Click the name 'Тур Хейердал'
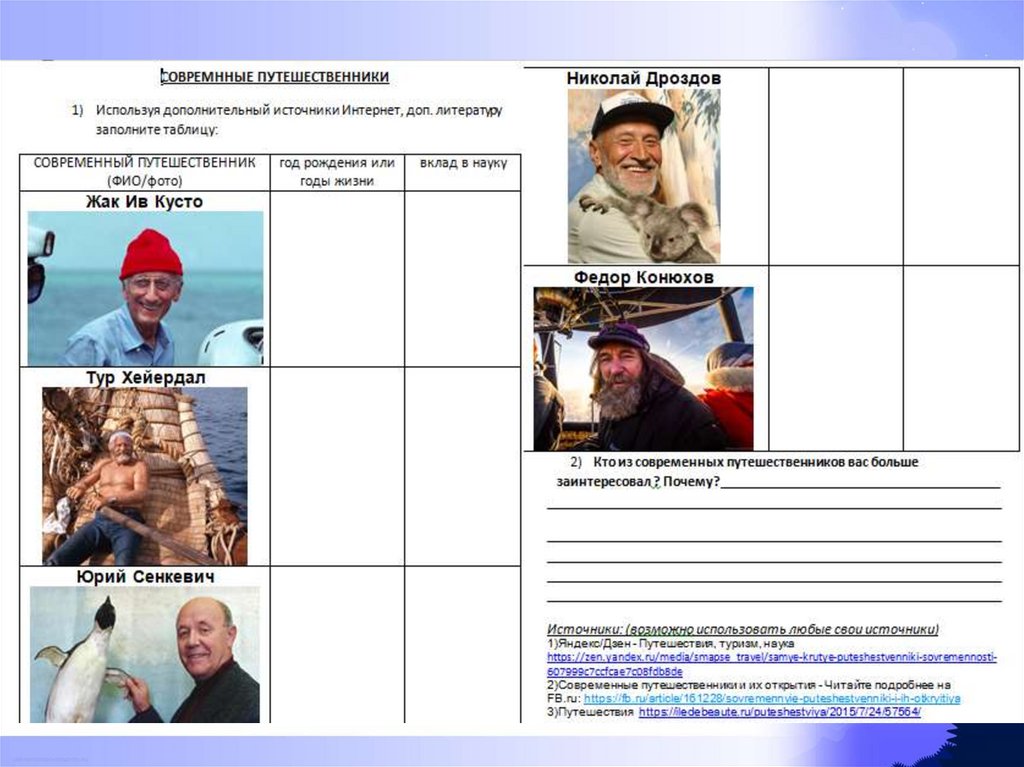 tap(146, 378)
